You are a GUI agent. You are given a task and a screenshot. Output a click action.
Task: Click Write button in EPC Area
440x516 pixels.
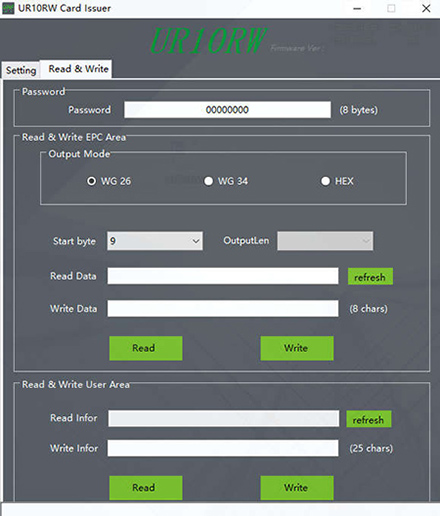(x=297, y=348)
